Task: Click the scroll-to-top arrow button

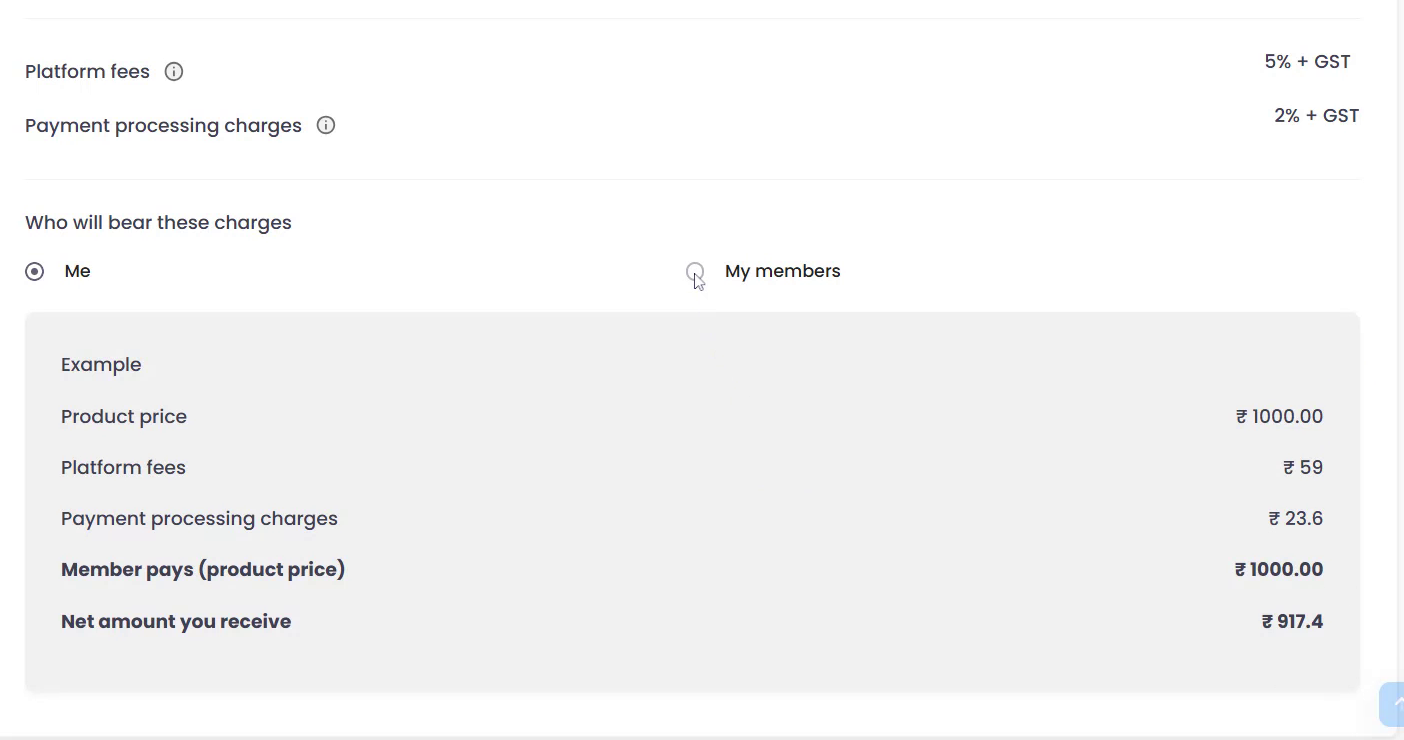Action: [1393, 704]
